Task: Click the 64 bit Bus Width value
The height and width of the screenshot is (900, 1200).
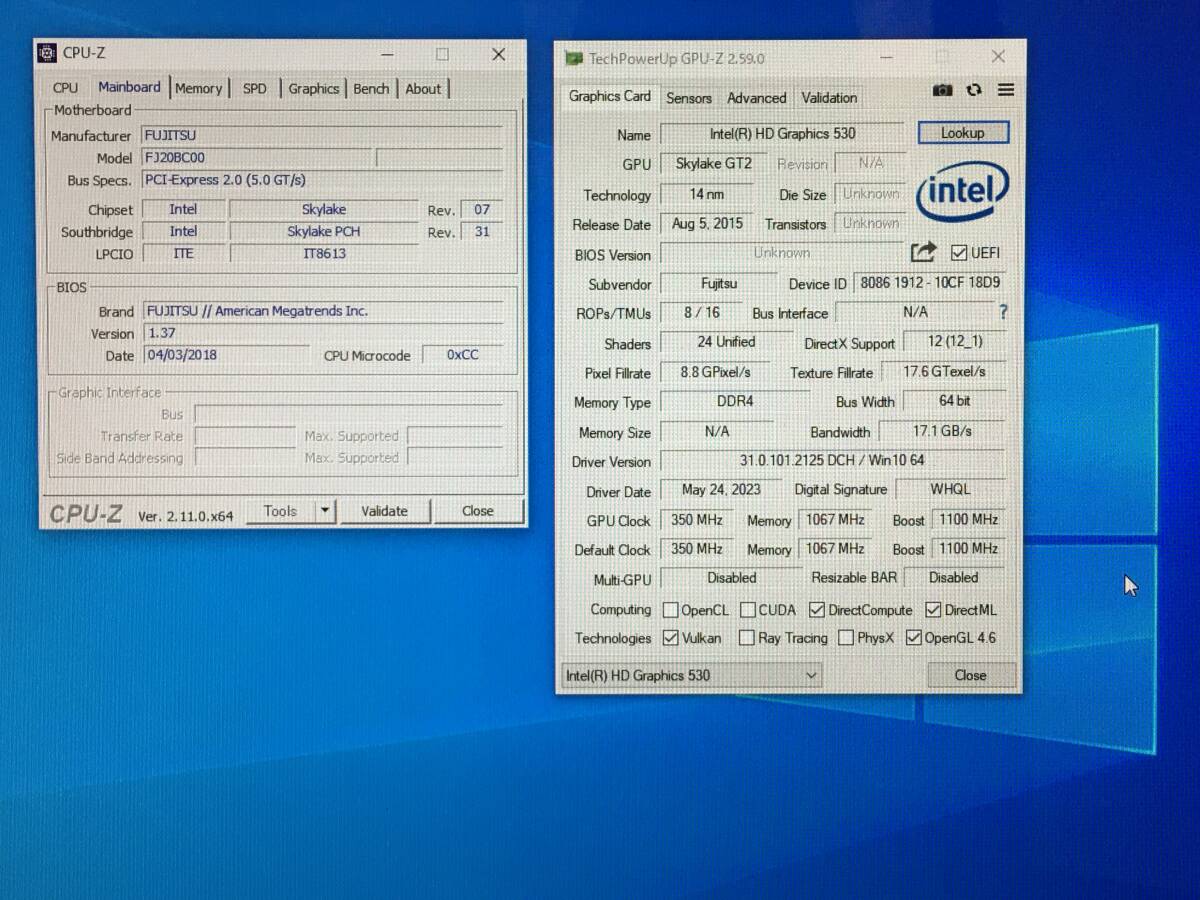Action: pyautogui.click(x=954, y=401)
